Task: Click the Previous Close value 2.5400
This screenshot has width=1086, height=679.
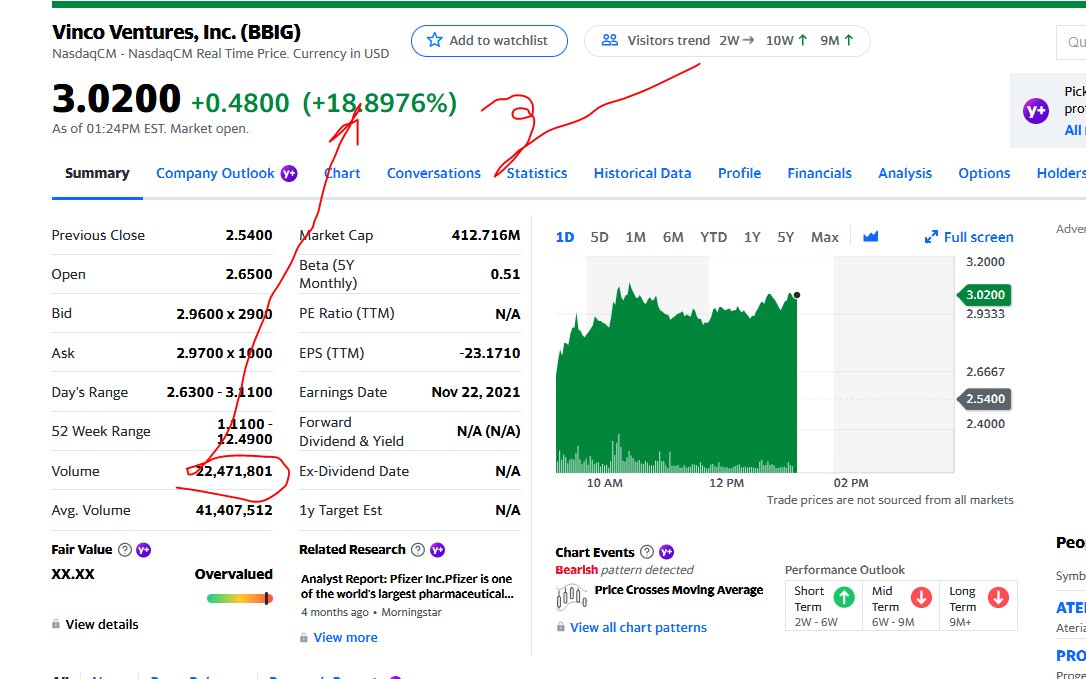Action: pos(249,235)
